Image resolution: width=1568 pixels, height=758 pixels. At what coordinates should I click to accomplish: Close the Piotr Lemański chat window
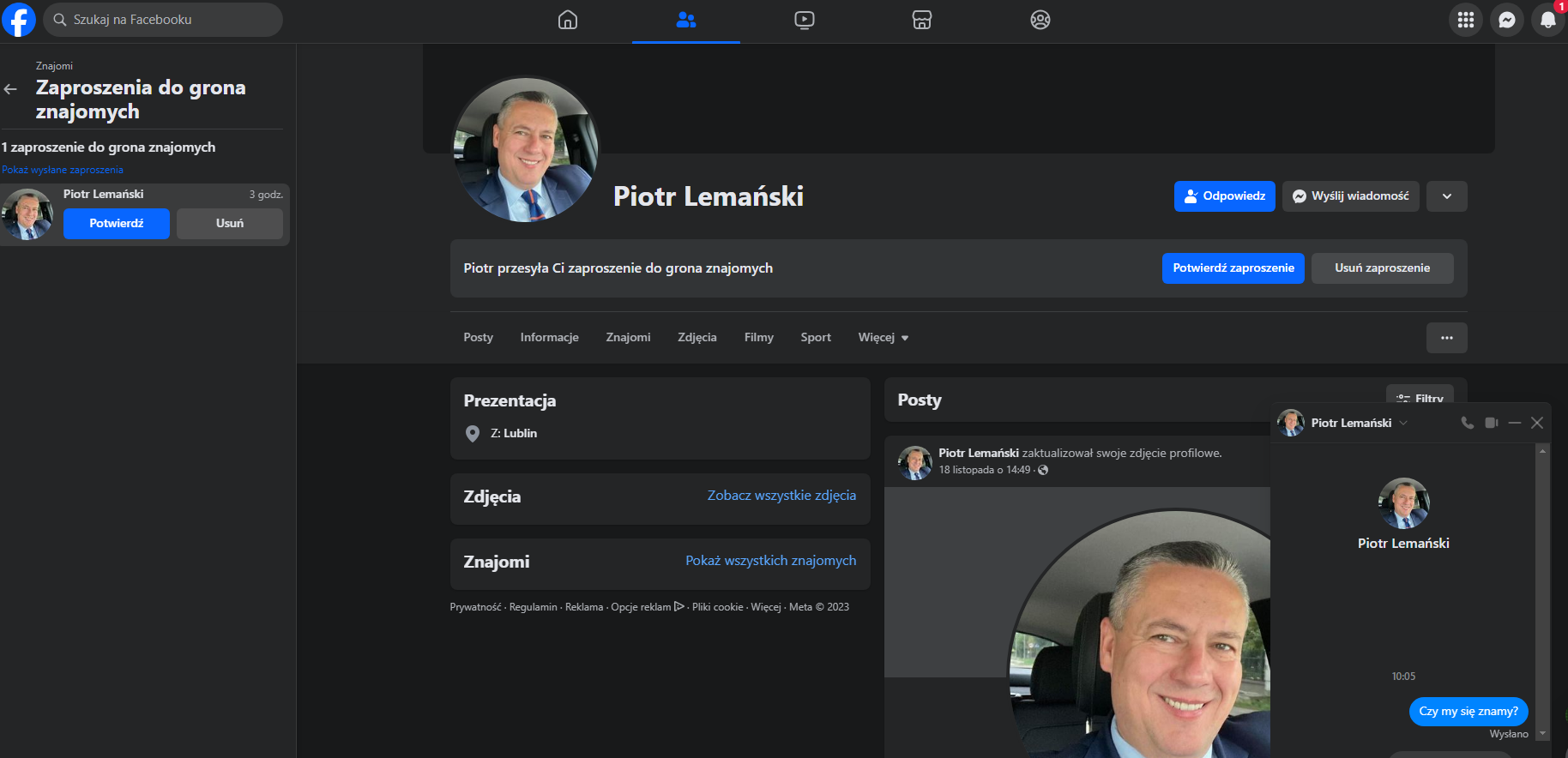[1537, 423]
